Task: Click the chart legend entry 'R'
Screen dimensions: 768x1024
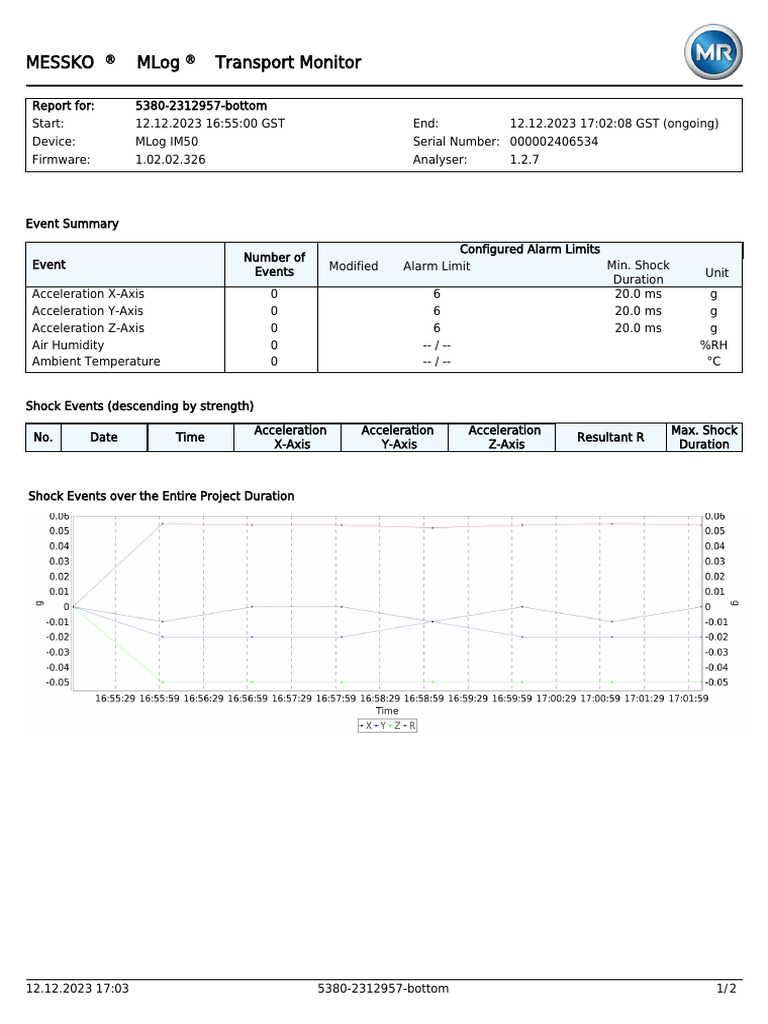Action: 409,726
